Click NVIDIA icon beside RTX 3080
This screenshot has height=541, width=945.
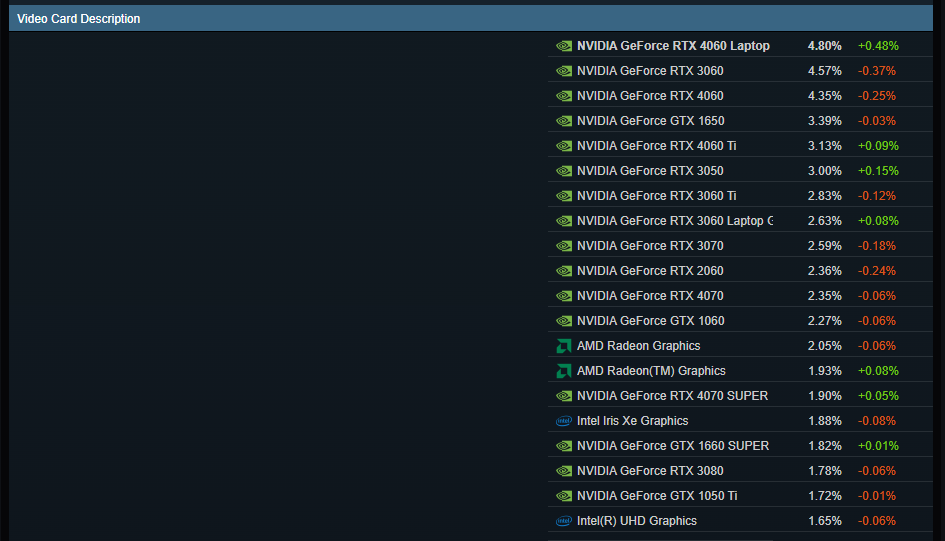[x=564, y=471]
